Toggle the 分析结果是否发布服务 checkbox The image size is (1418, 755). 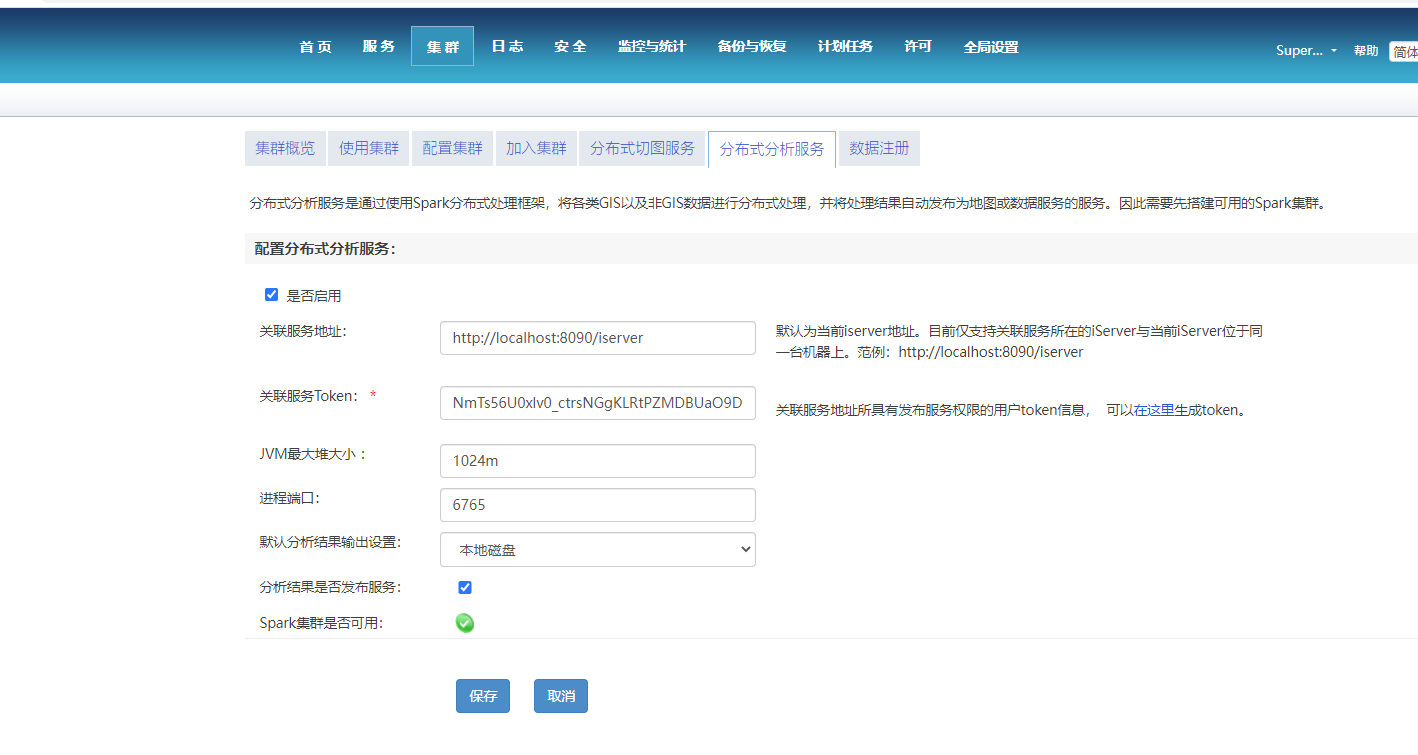click(x=465, y=587)
